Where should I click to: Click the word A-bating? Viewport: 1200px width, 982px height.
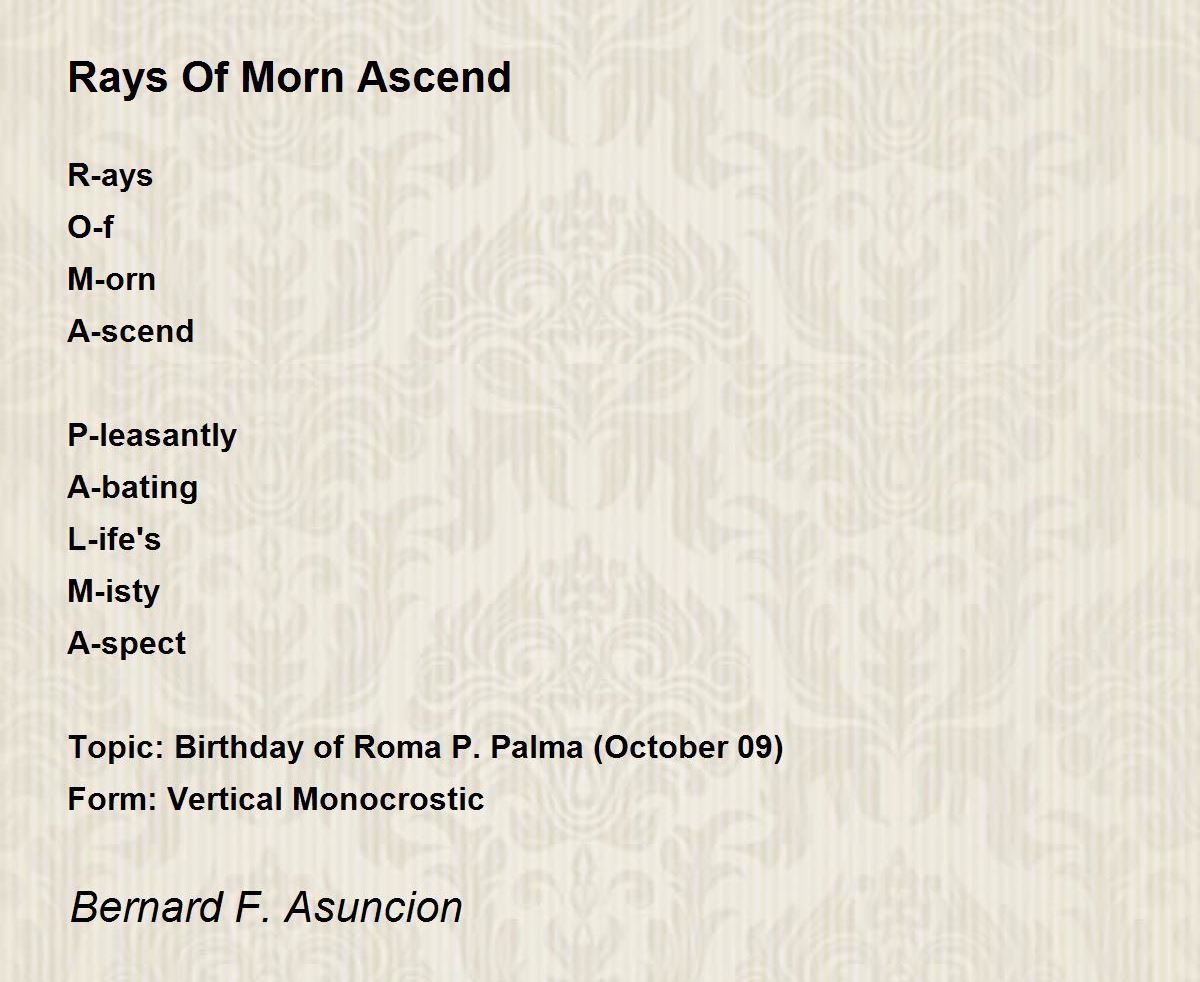coord(133,488)
